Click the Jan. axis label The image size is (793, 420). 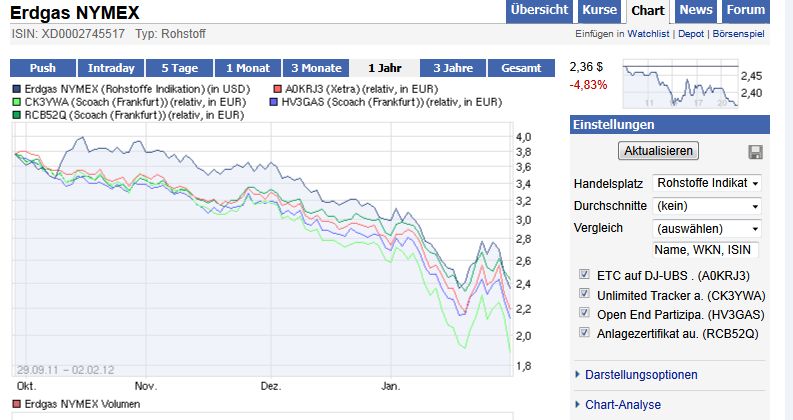(x=390, y=386)
